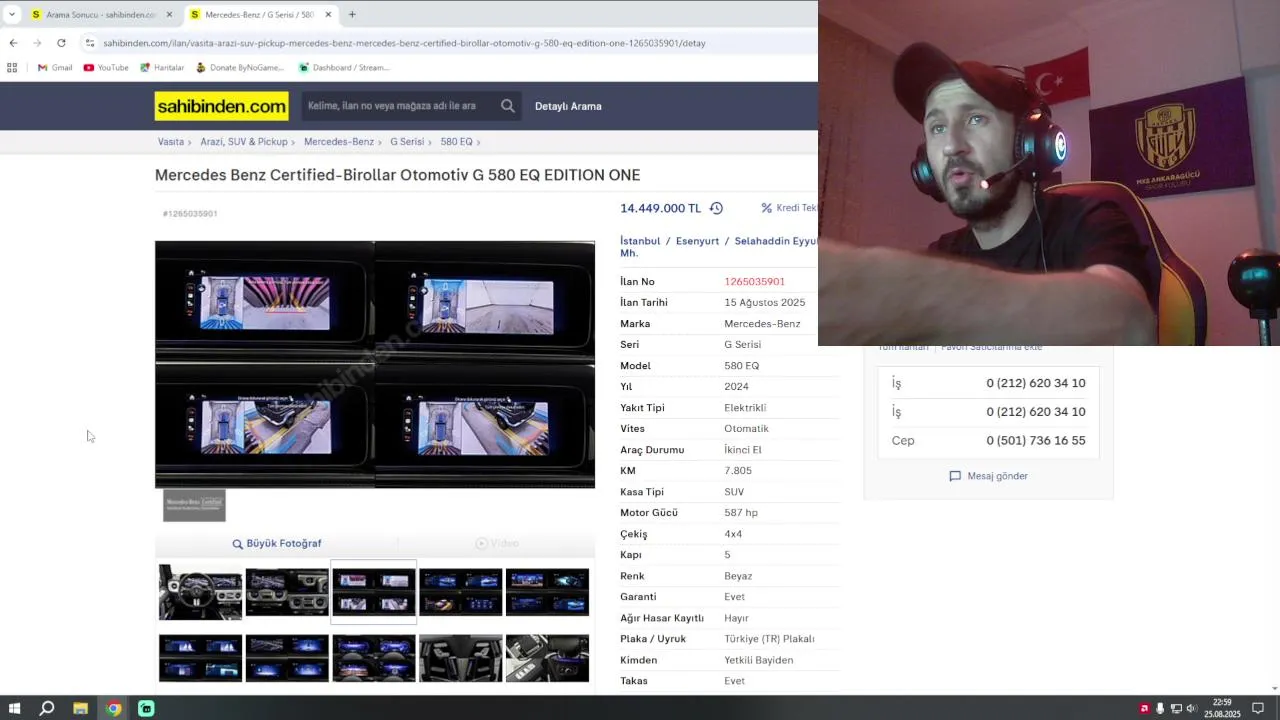Focus the sahibinden search input field
The width and height of the screenshot is (1280, 720).
coord(398,106)
